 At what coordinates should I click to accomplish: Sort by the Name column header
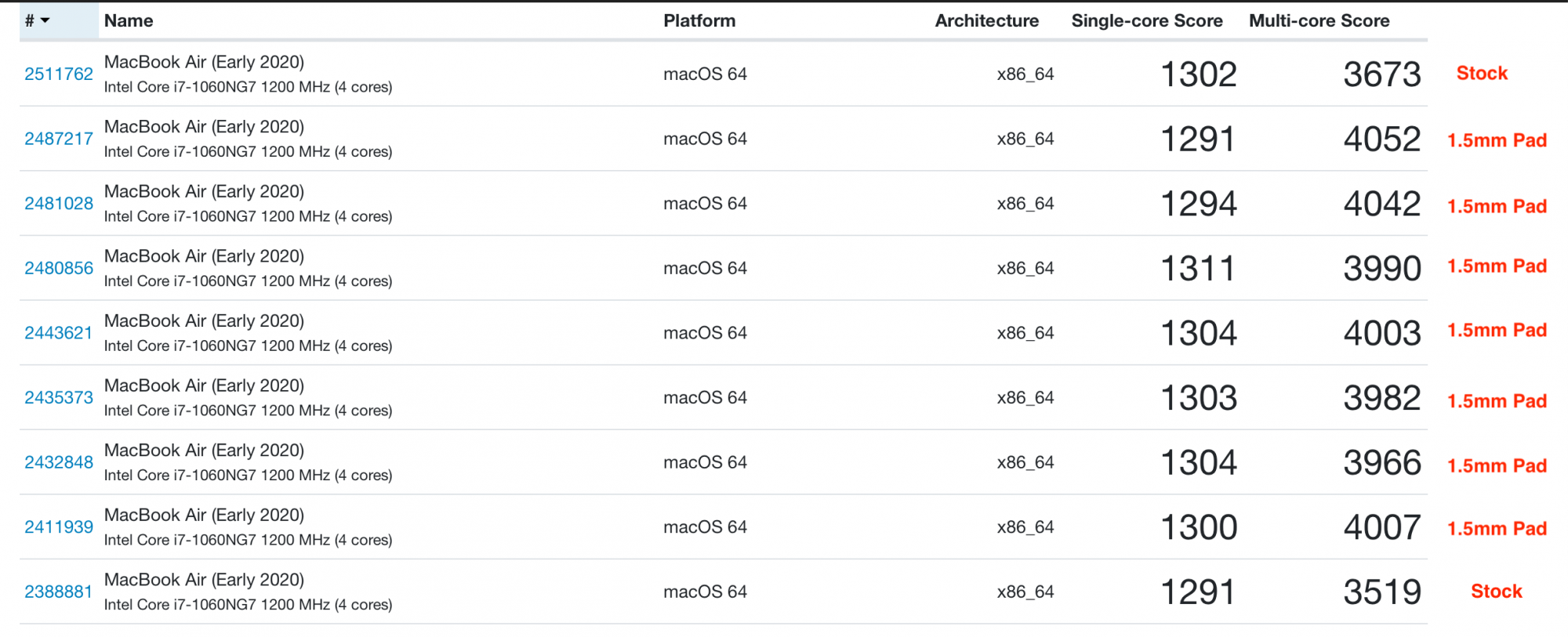coord(129,20)
